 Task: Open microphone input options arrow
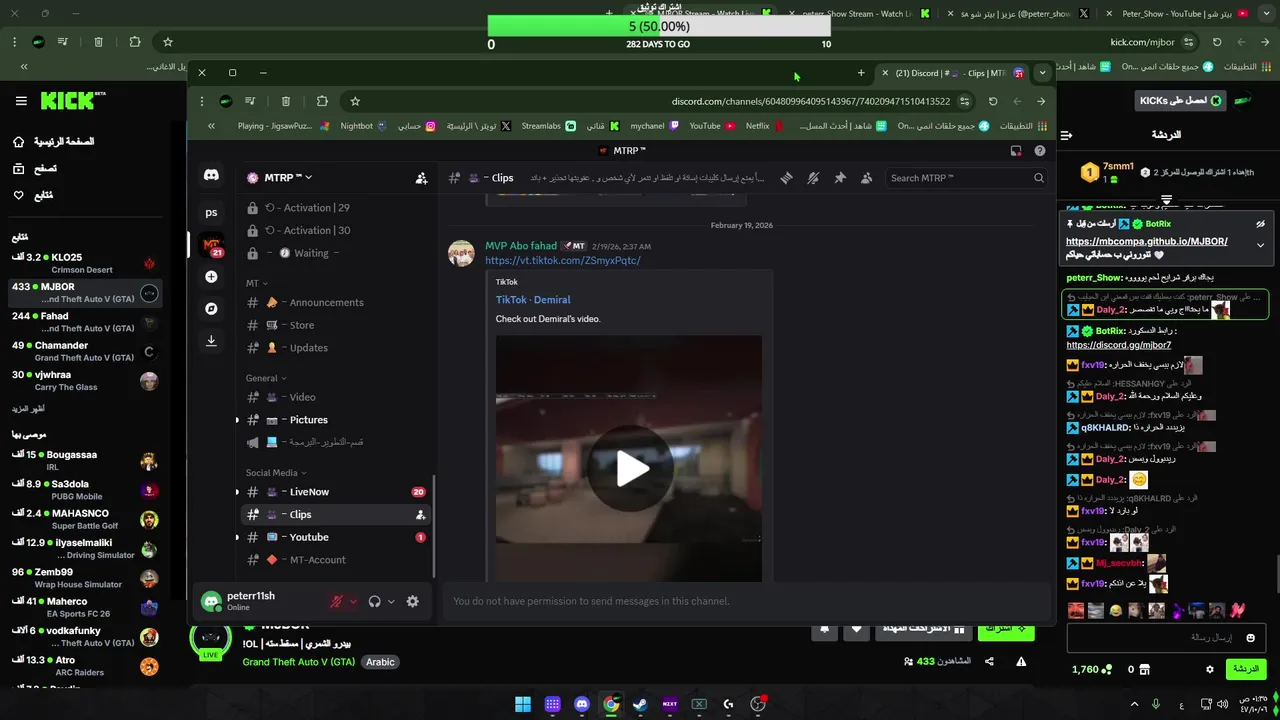pos(353,601)
